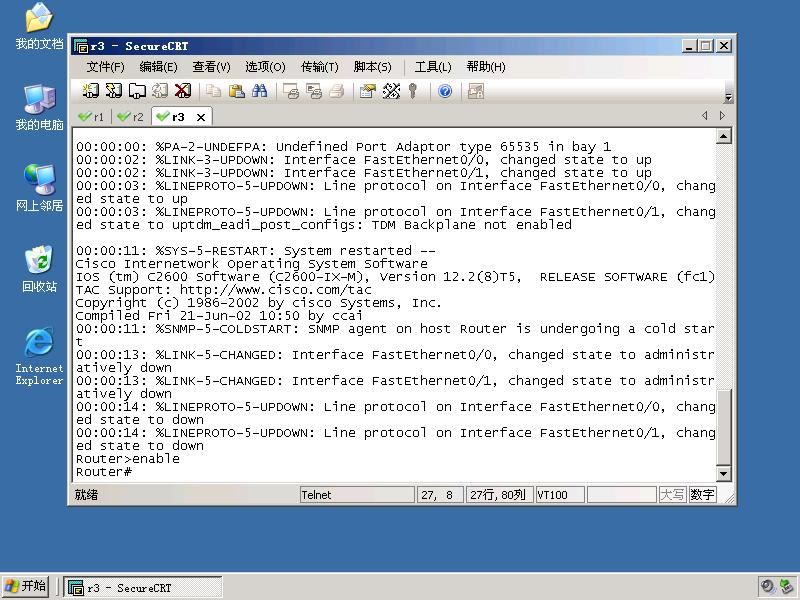The image size is (800, 600).
Task: Click the Keymap Editor icon
Action: pos(391,91)
